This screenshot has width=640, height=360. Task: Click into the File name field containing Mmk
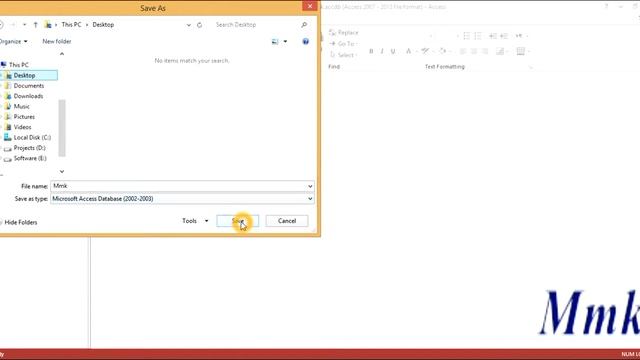click(178, 186)
